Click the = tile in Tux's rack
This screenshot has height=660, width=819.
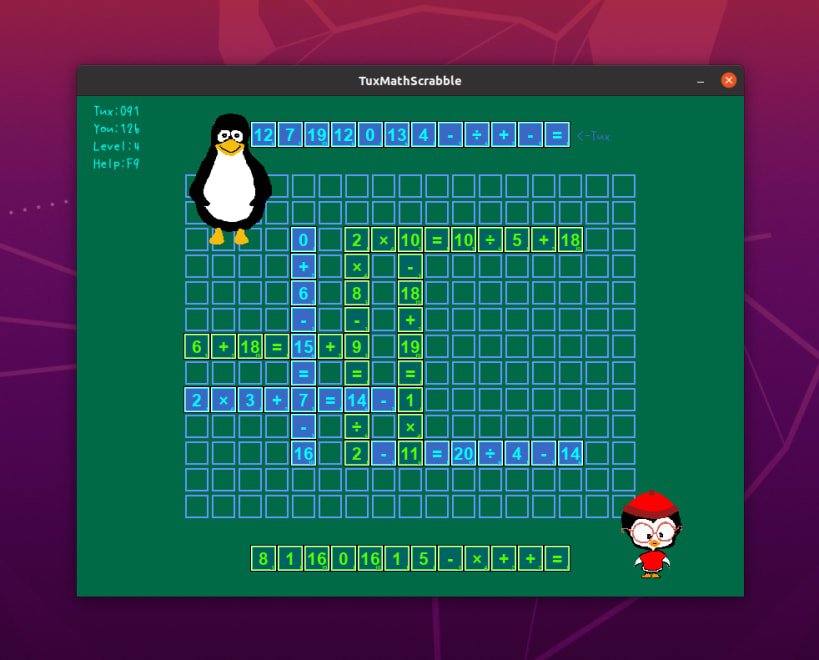pyautogui.click(x=557, y=135)
